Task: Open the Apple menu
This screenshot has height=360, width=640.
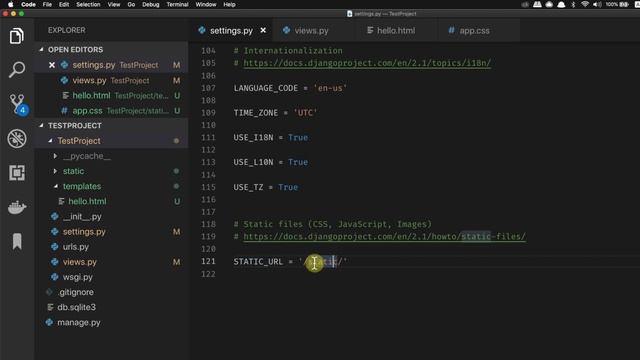Action: pyautogui.click(x=11, y=4)
